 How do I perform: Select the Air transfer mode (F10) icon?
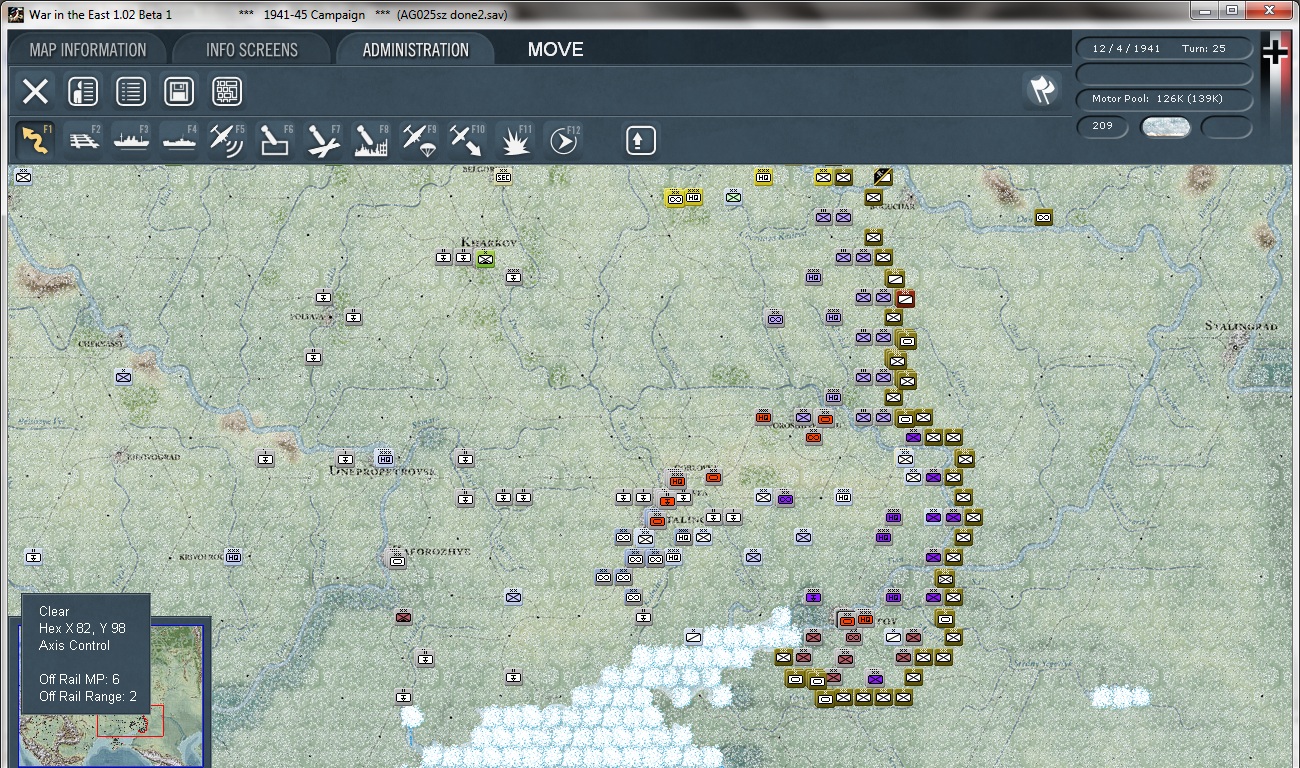[x=467, y=141]
